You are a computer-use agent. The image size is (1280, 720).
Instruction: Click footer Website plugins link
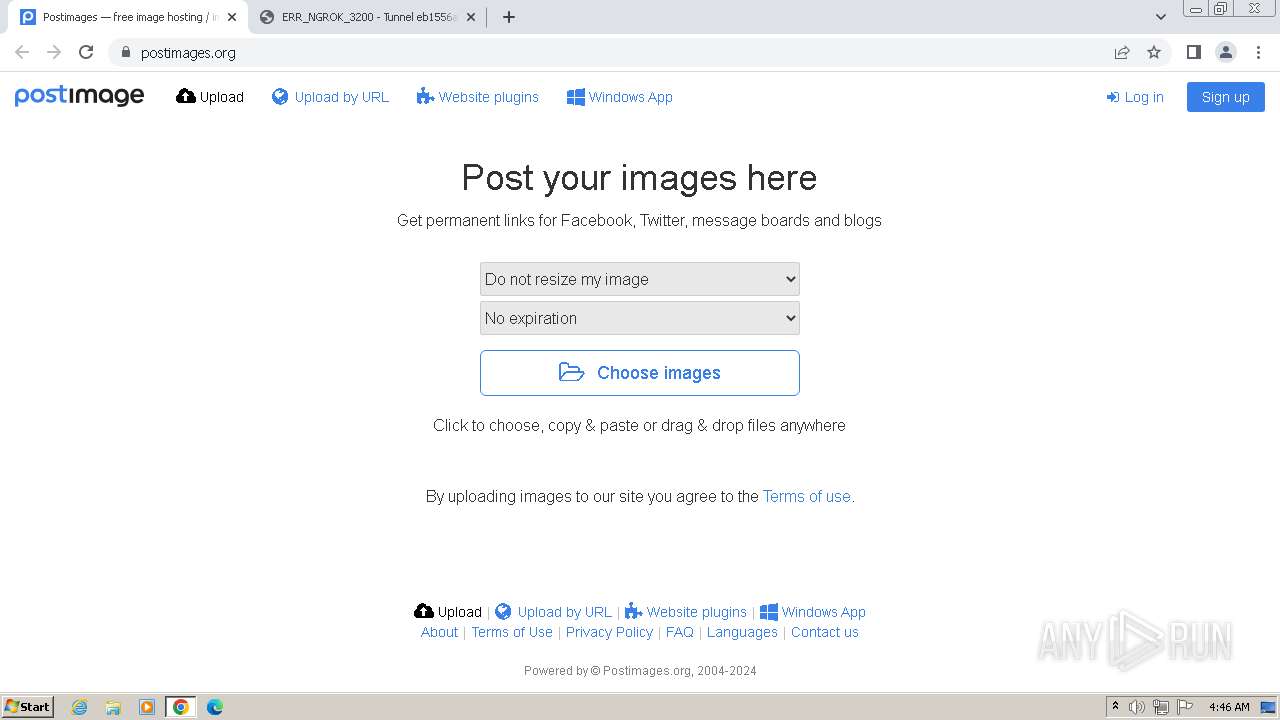[686, 612]
